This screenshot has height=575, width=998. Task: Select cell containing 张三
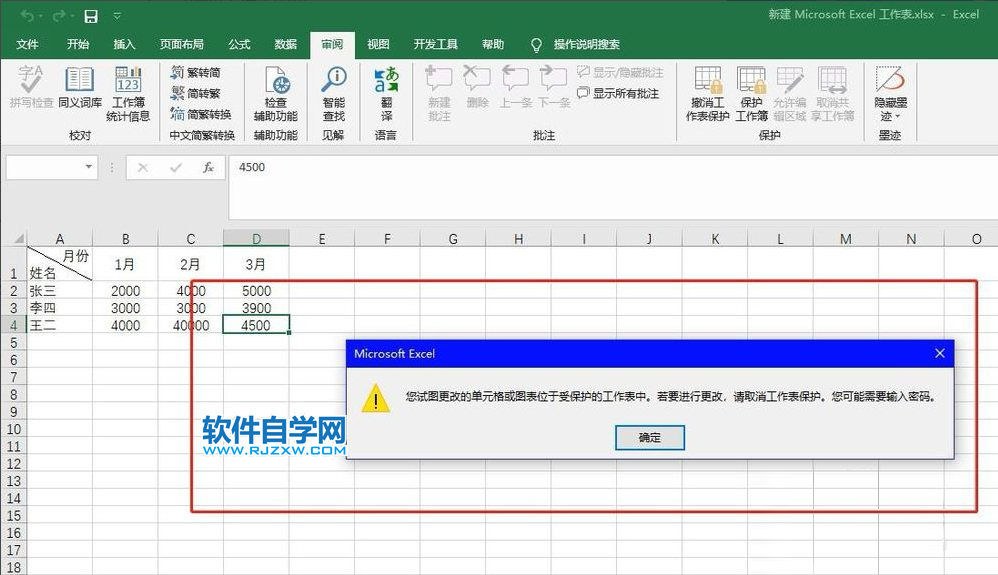coord(60,291)
